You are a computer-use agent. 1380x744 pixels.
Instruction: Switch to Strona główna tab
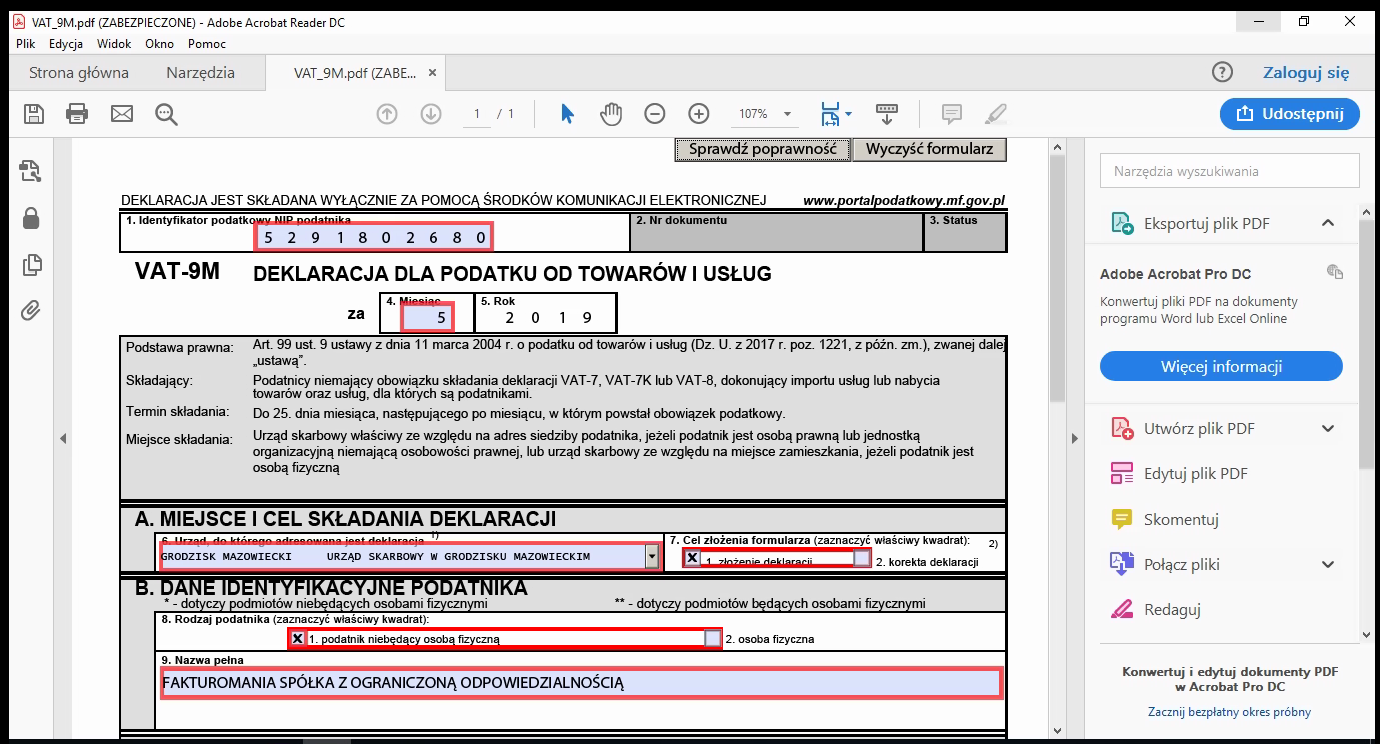click(x=79, y=72)
